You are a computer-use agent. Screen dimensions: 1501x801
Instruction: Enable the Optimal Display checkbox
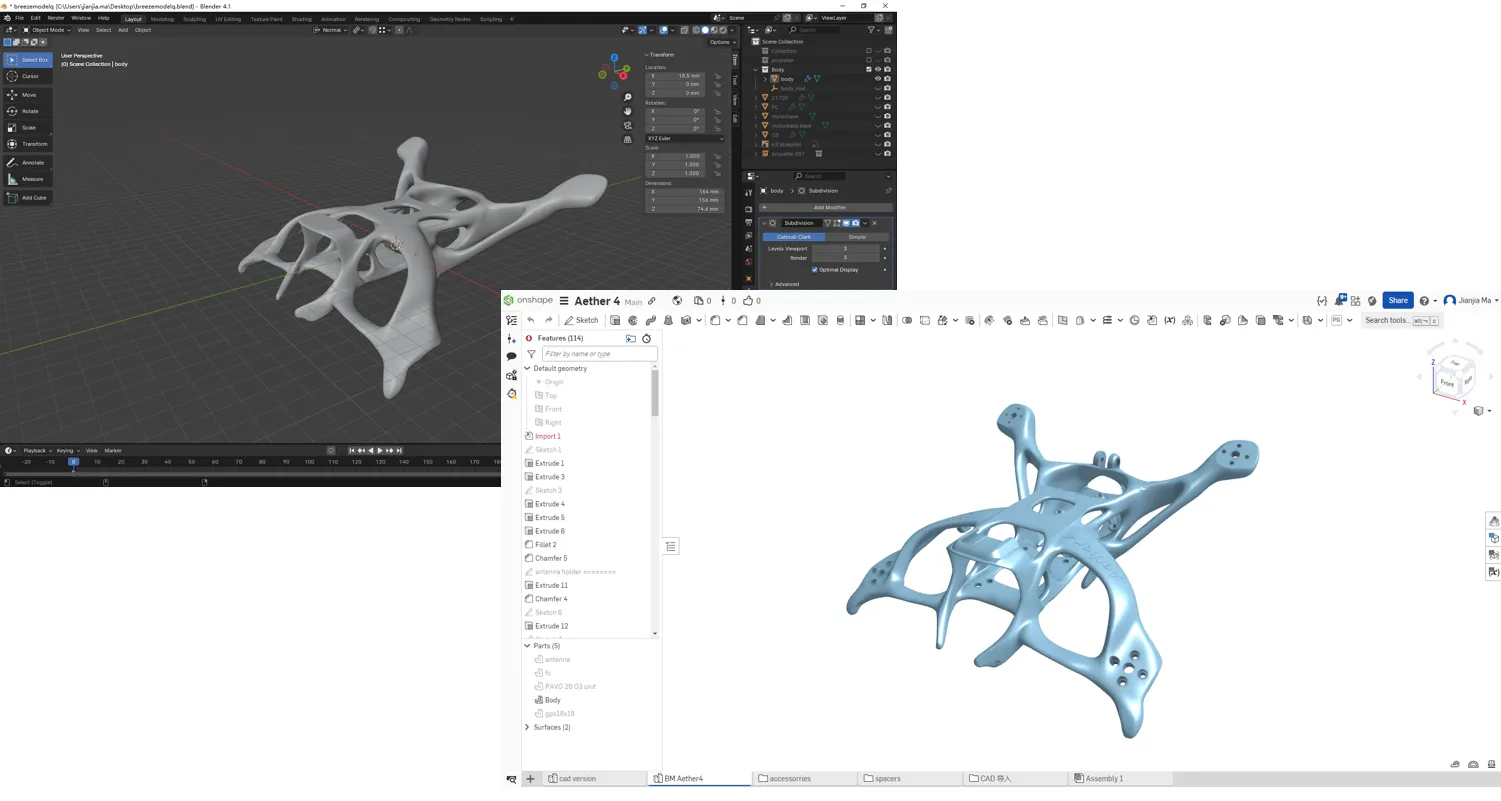(817, 269)
